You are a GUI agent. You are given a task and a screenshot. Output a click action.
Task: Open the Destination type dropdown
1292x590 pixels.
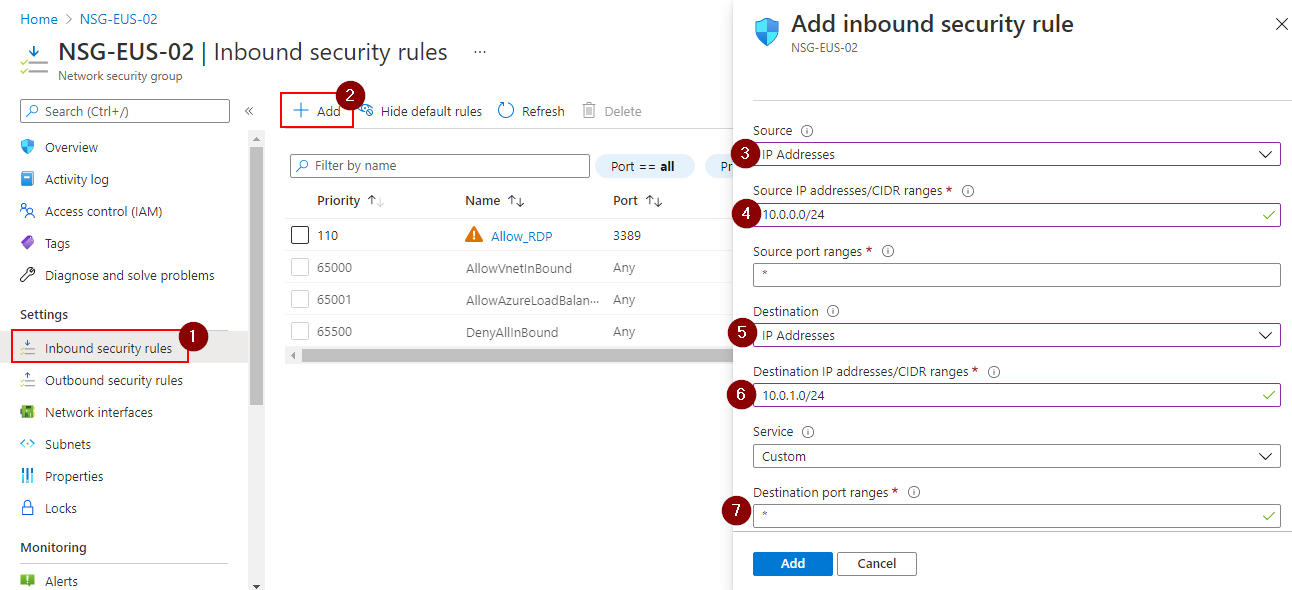pyautogui.click(x=1016, y=335)
